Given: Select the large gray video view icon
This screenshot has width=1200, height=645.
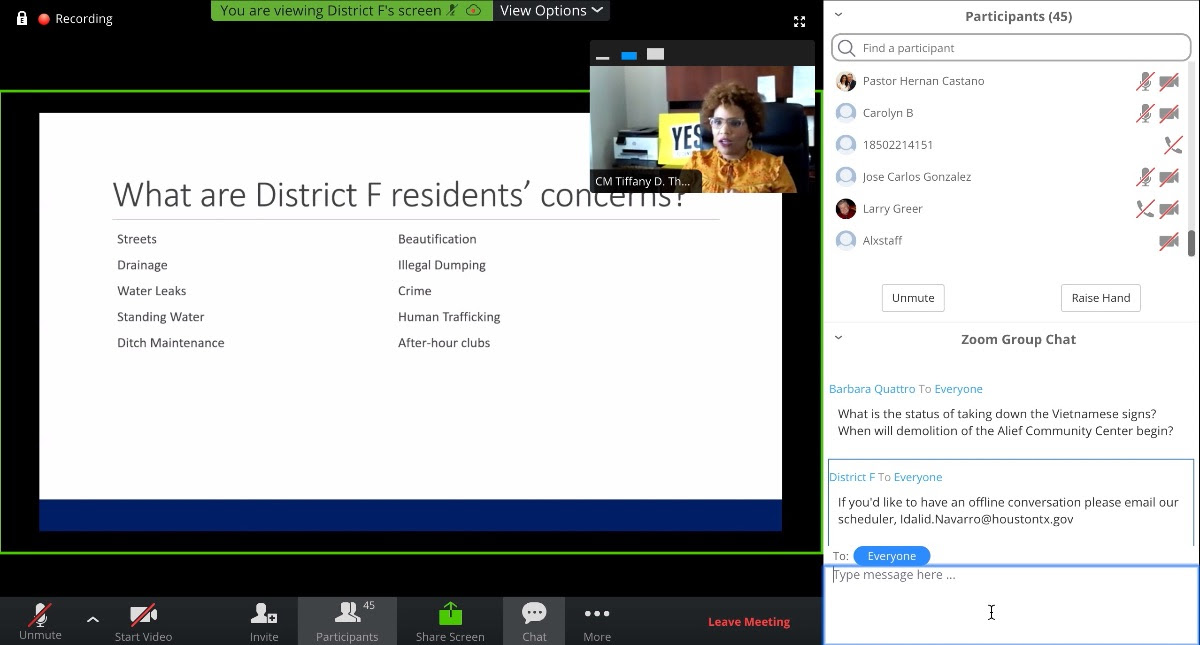Looking at the screenshot, I should pyautogui.click(x=655, y=54).
